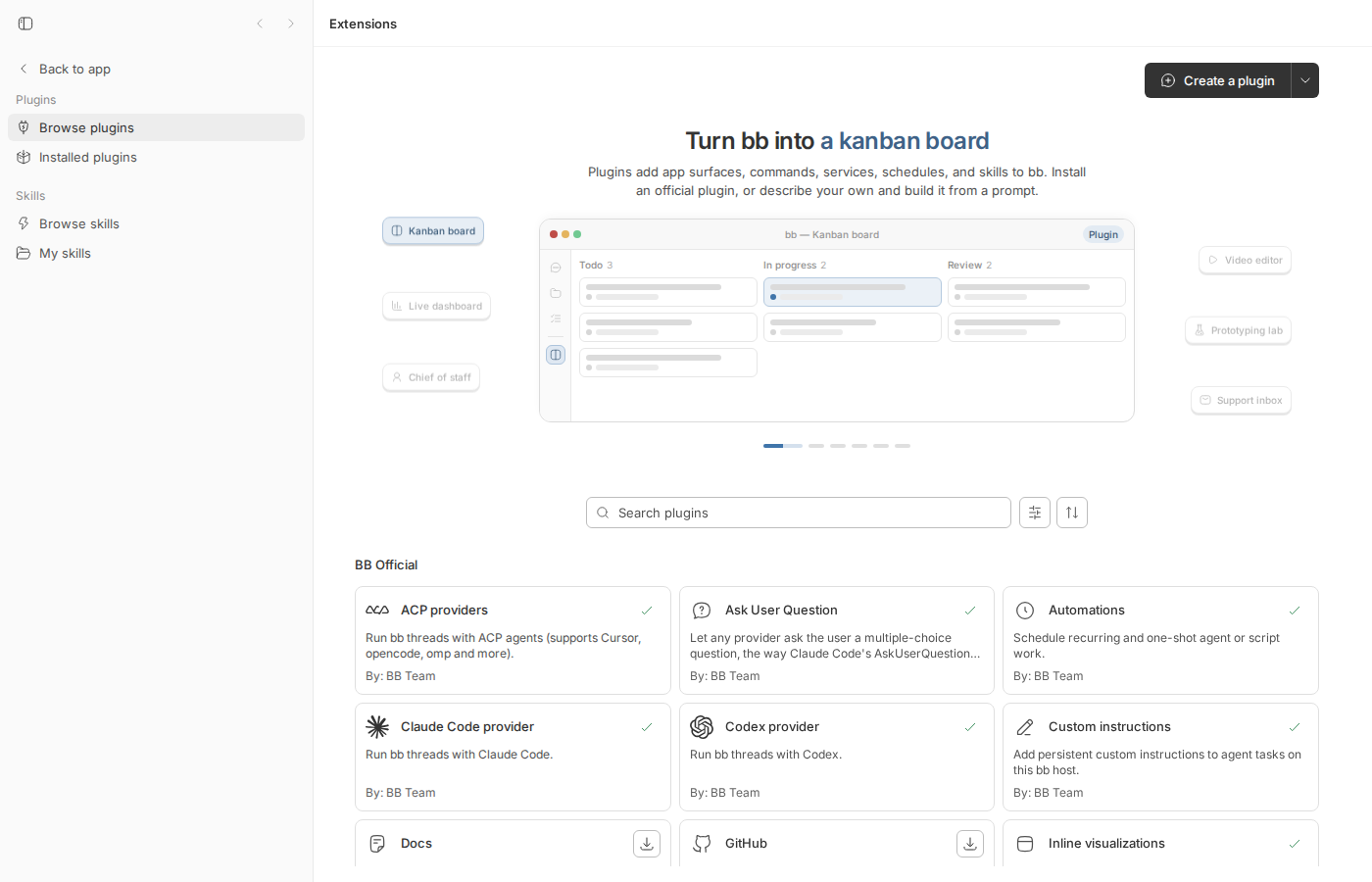Image resolution: width=1372 pixels, height=882 pixels.
Task: Open the ACP providers plugin card
Action: [513, 640]
